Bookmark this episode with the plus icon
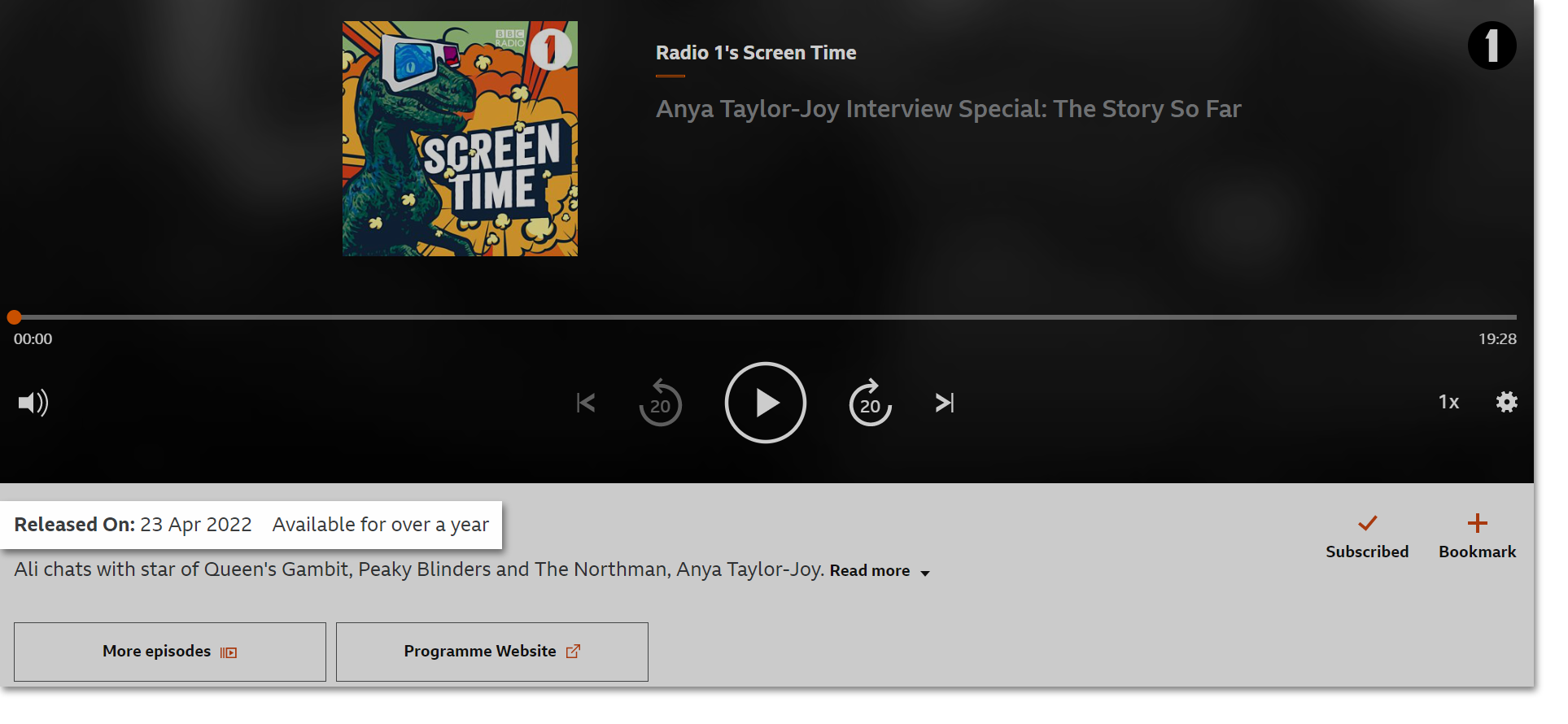The height and width of the screenshot is (724, 1568). click(1478, 537)
